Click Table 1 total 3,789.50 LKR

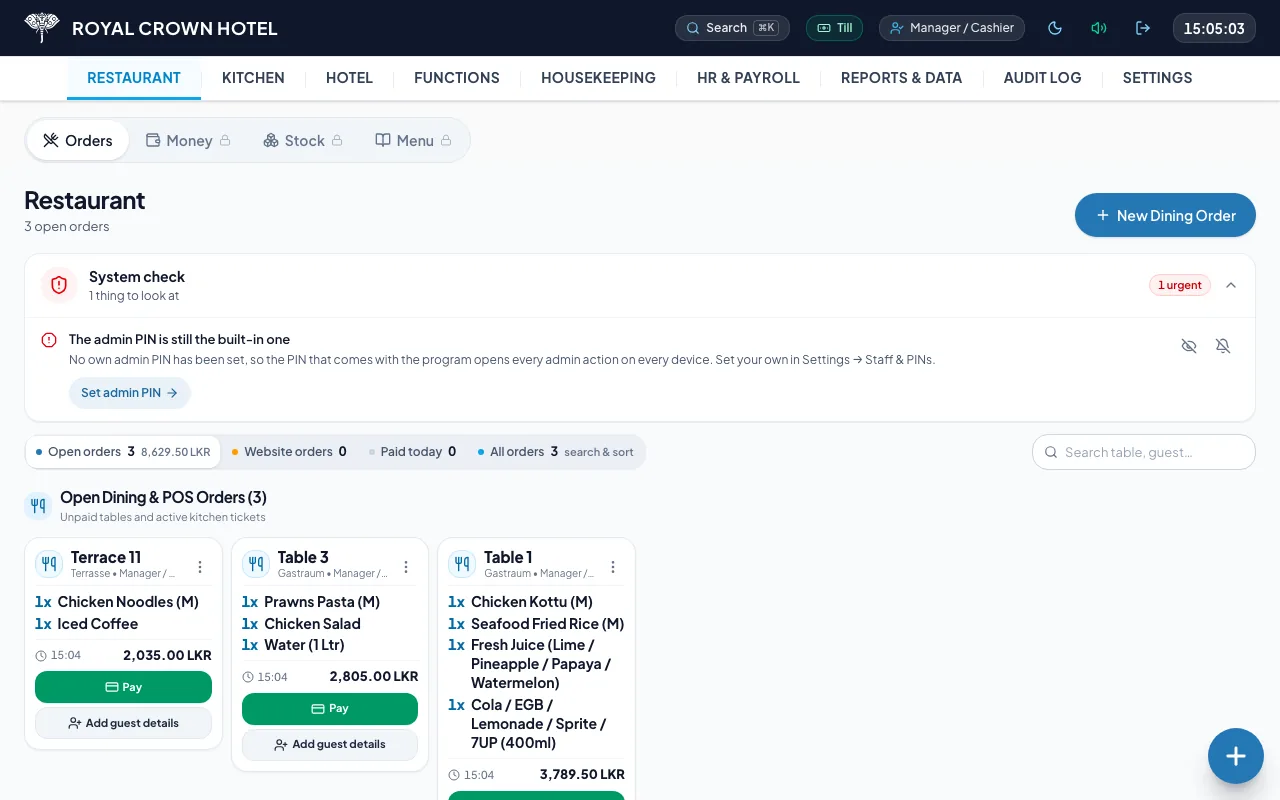[x=582, y=775]
